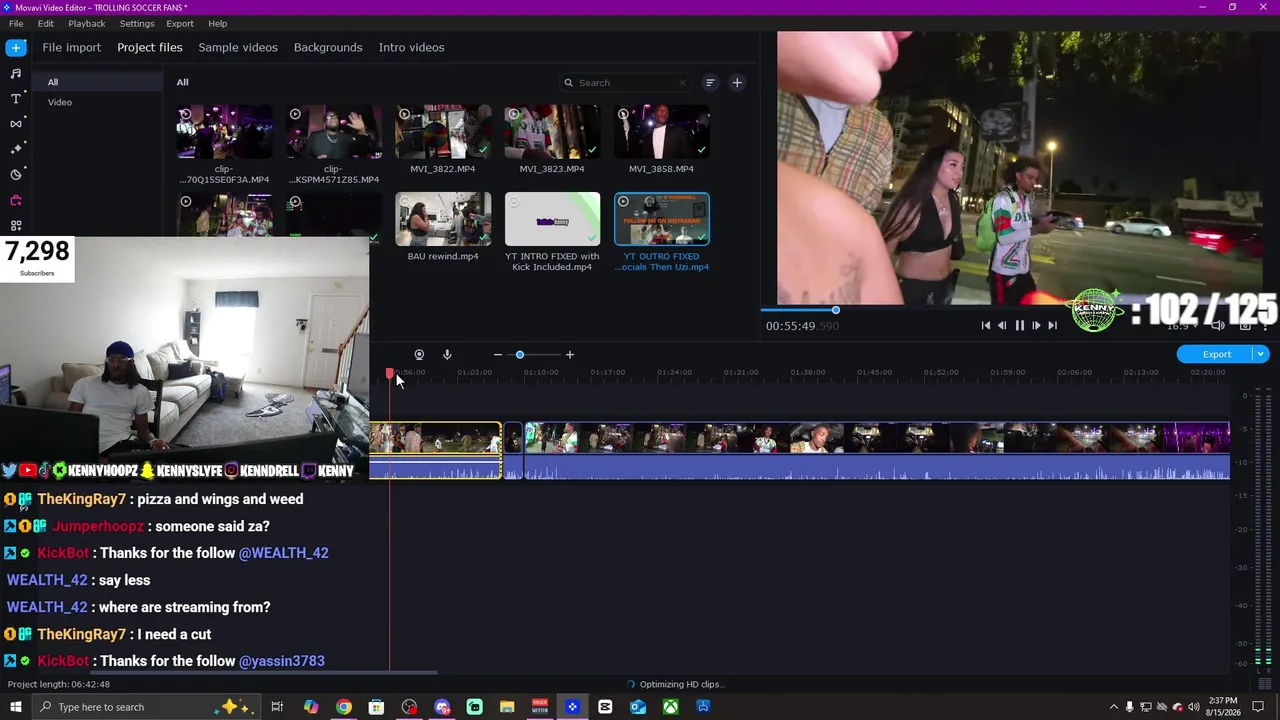Image resolution: width=1280 pixels, height=720 pixels.
Task: Open the Xbox app from taskbar
Action: point(671,707)
